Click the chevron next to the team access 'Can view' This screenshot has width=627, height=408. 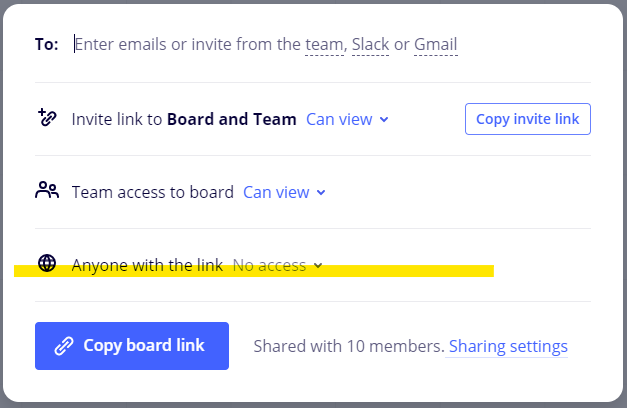click(321, 193)
